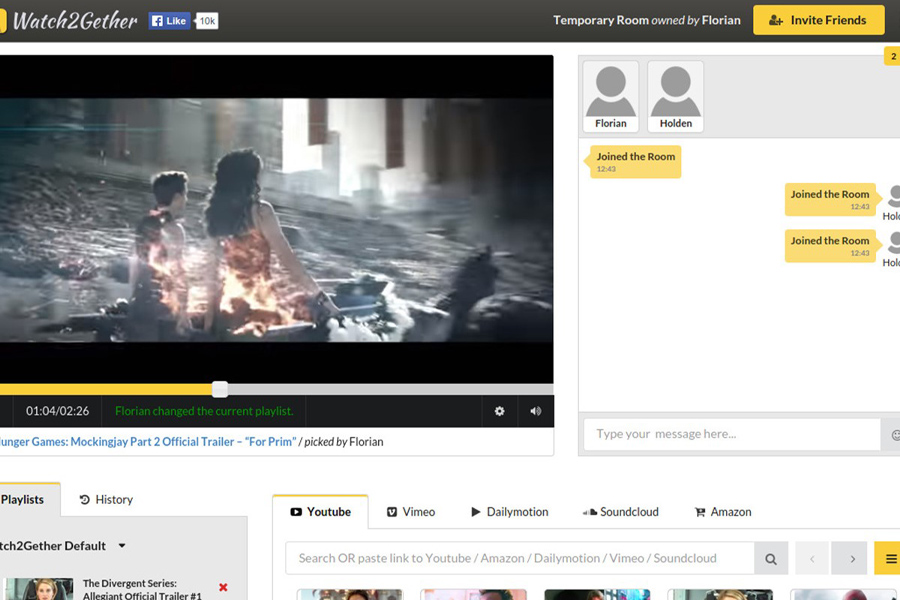Play the Divergent Series Allegiant playlist thumbnail
The width and height of the screenshot is (900, 600).
(40, 589)
